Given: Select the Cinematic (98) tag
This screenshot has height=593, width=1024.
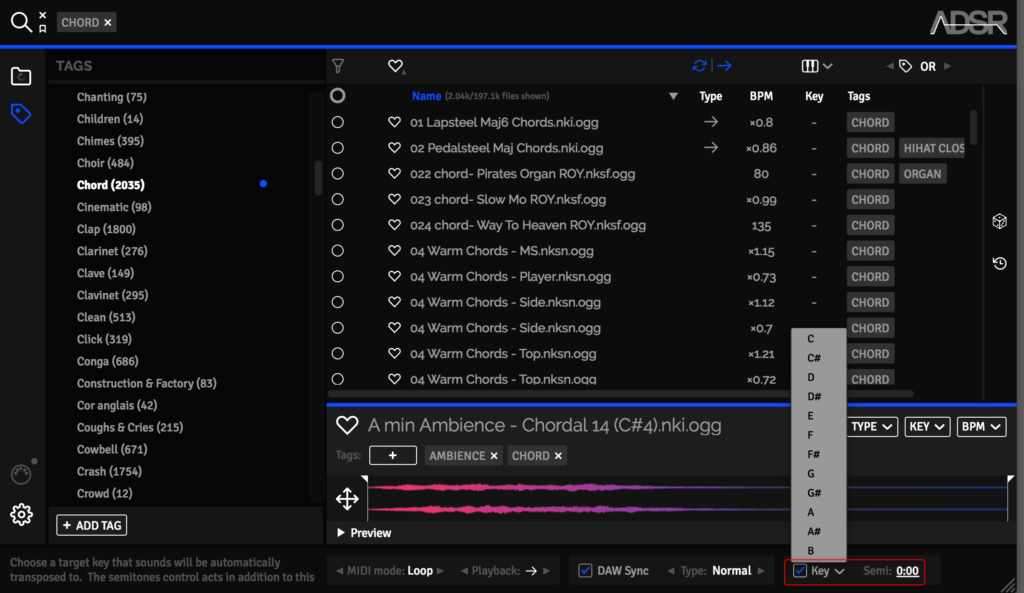Looking at the screenshot, I should (x=114, y=207).
